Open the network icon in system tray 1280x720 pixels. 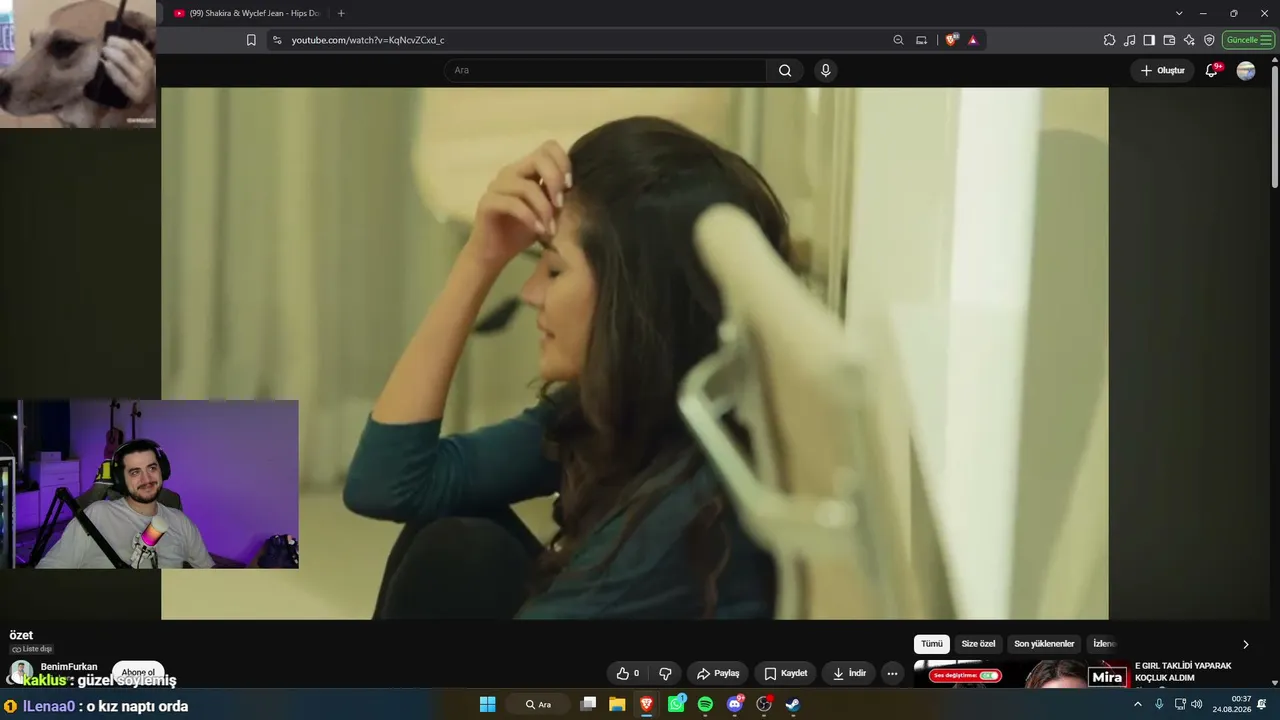pos(1180,704)
